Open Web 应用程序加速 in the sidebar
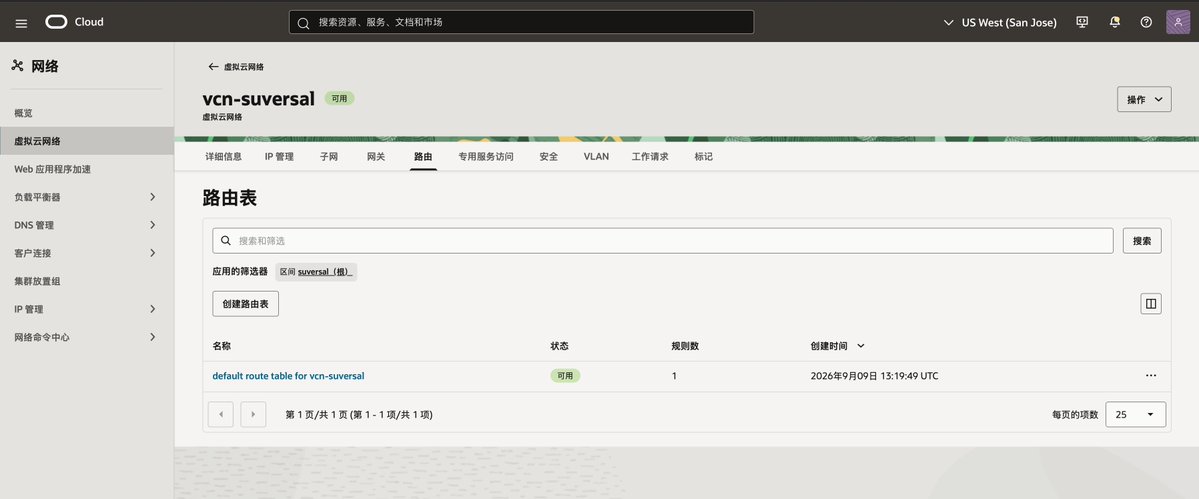 86,169
